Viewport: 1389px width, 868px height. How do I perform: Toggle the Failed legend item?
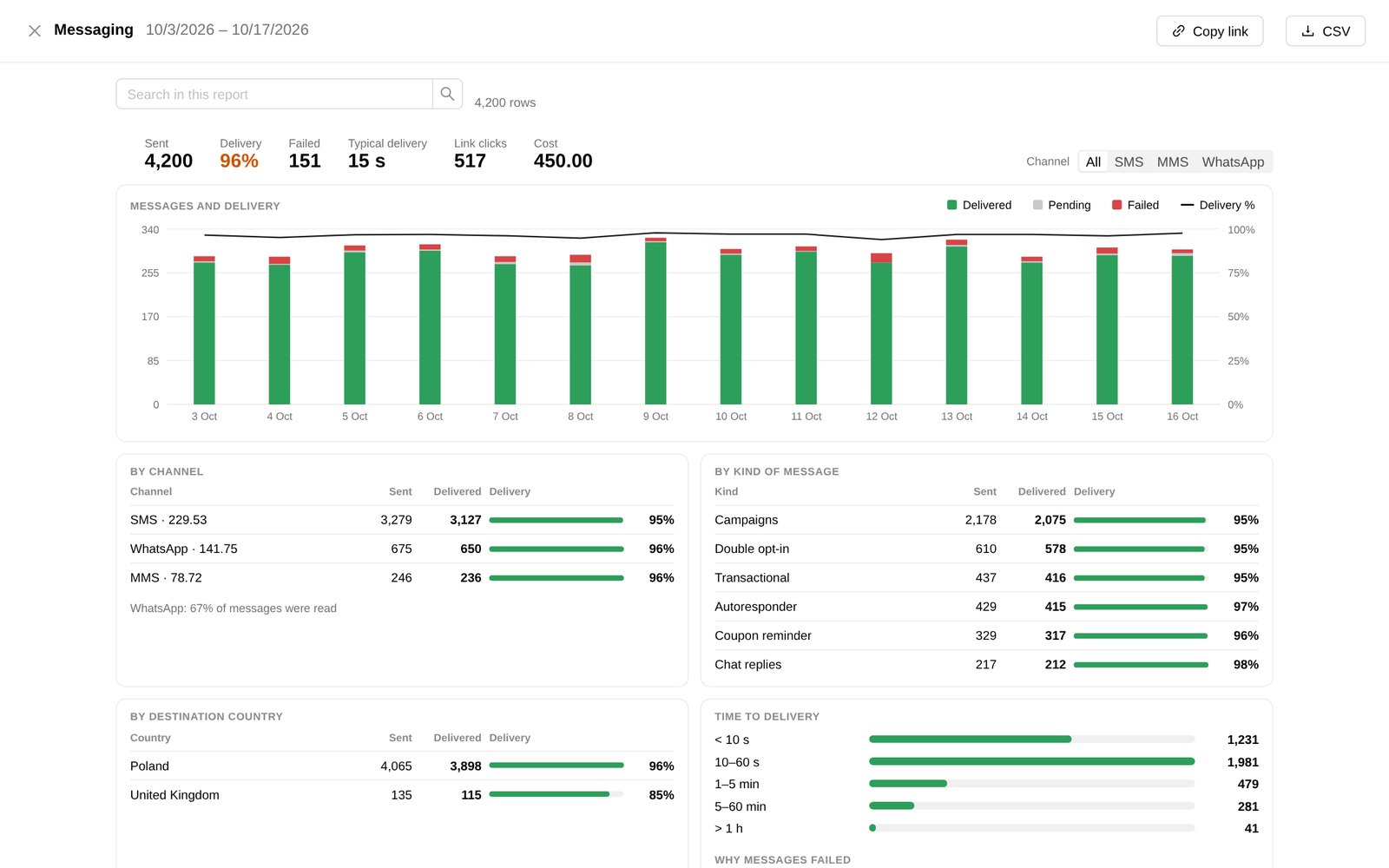coord(1136,205)
